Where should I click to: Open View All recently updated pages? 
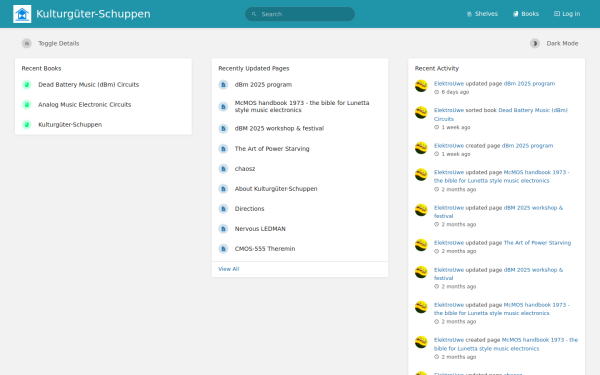pyautogui.click(x=228, y=269)
